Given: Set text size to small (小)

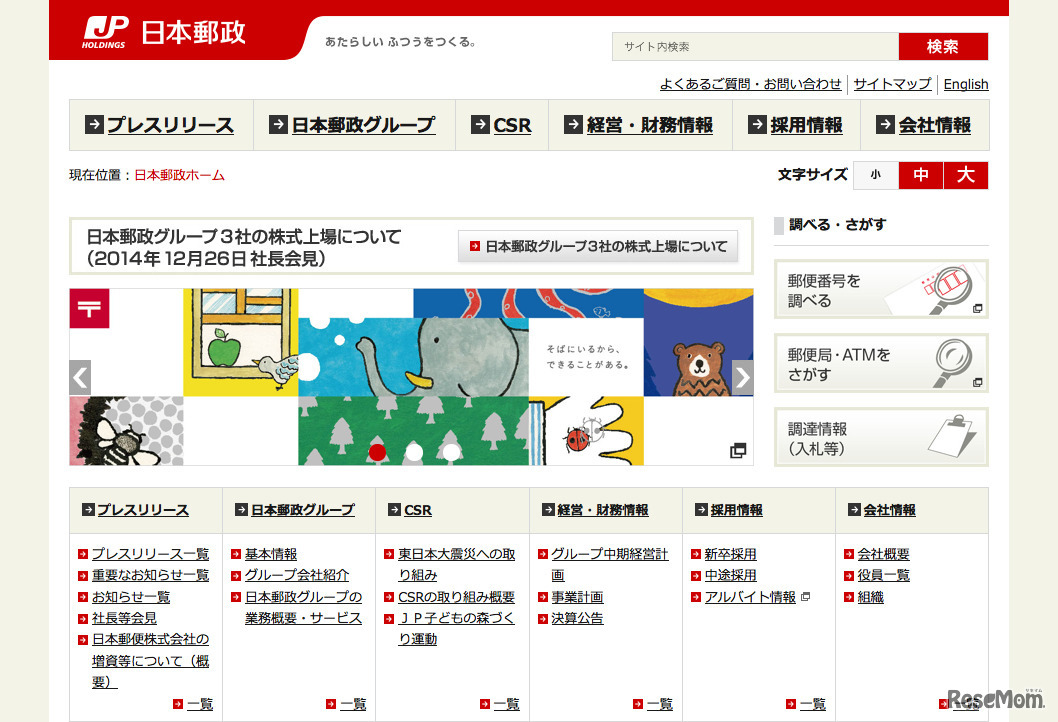Looking at the screenshot, I should pyautogui.click(x=875, y=175).
